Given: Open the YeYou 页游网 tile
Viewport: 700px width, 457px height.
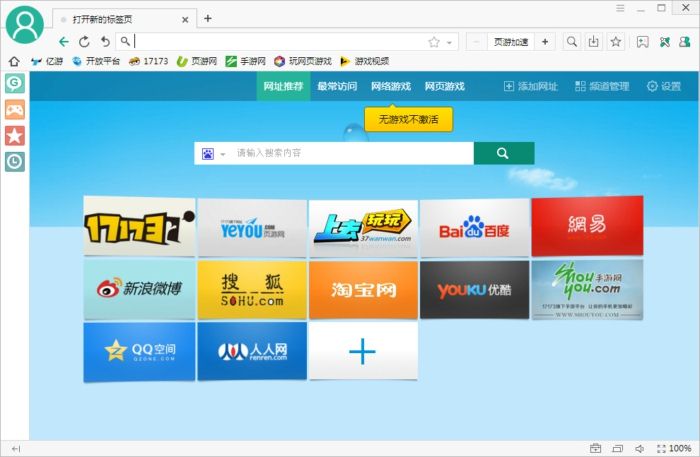Looking at the screenshot, I should [252, 228].
